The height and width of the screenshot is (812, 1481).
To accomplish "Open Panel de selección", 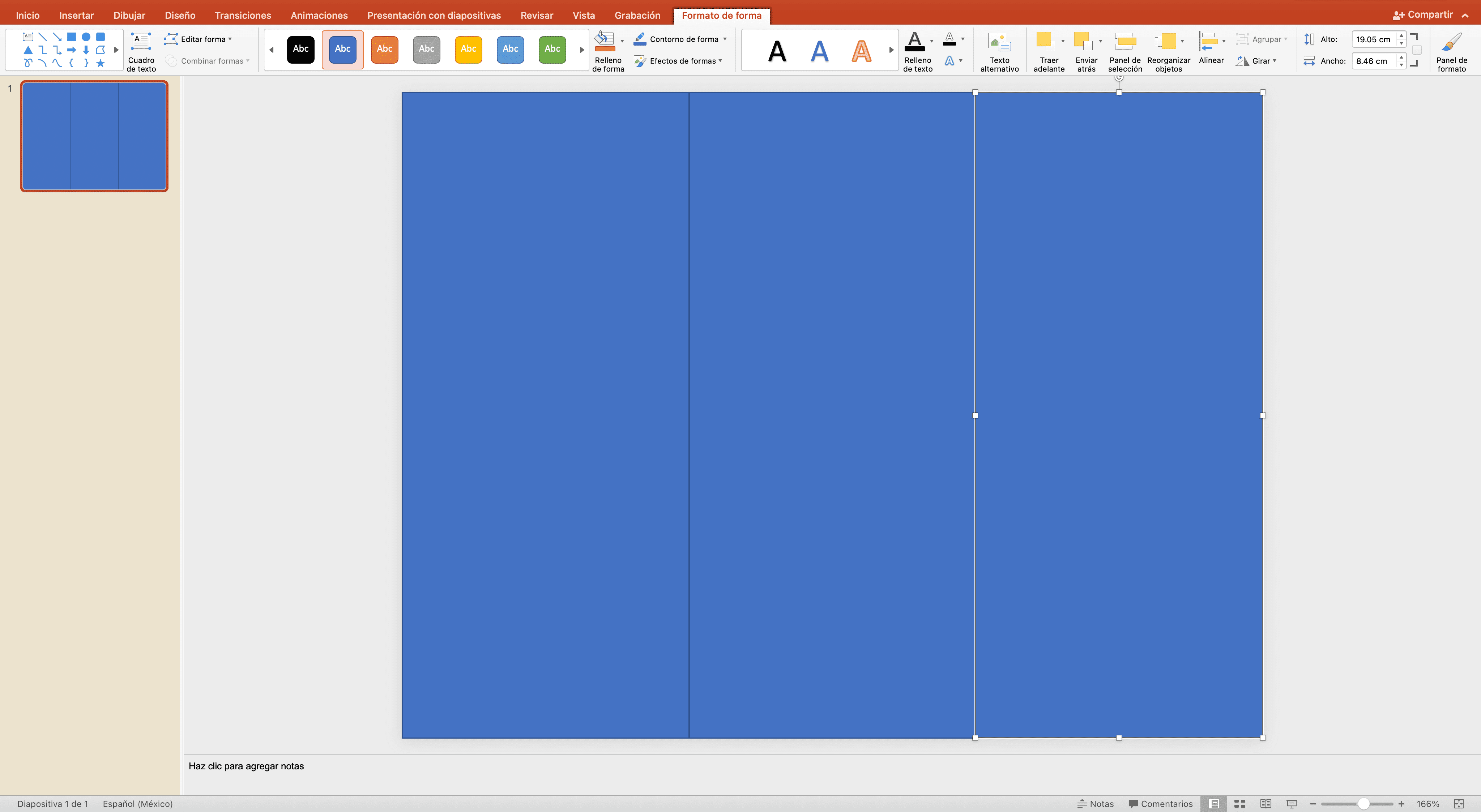I will [1124, 42].
